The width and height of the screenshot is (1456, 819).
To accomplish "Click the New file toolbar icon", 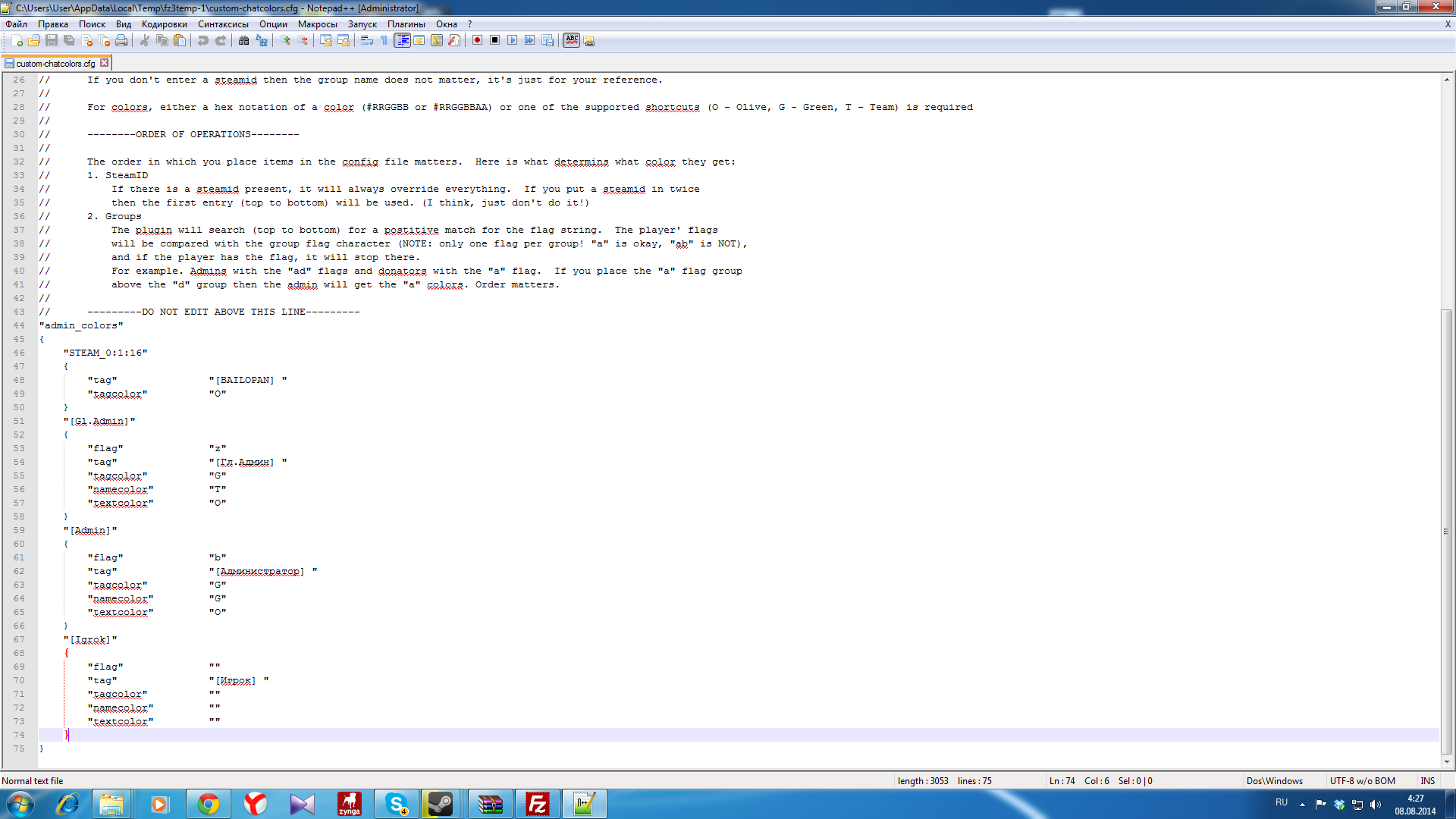I will point(17,41).
